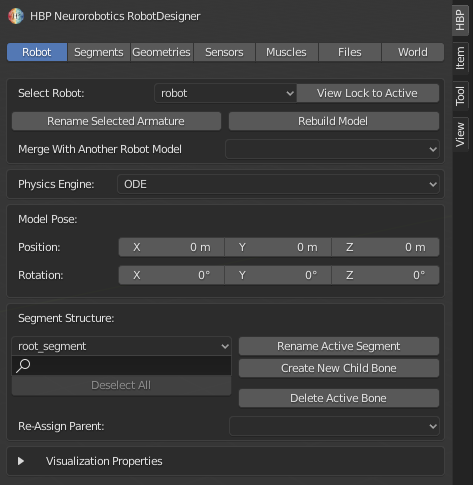Click Rename Selected Armature
Screen dimensions: 473x485
[116, 121]
